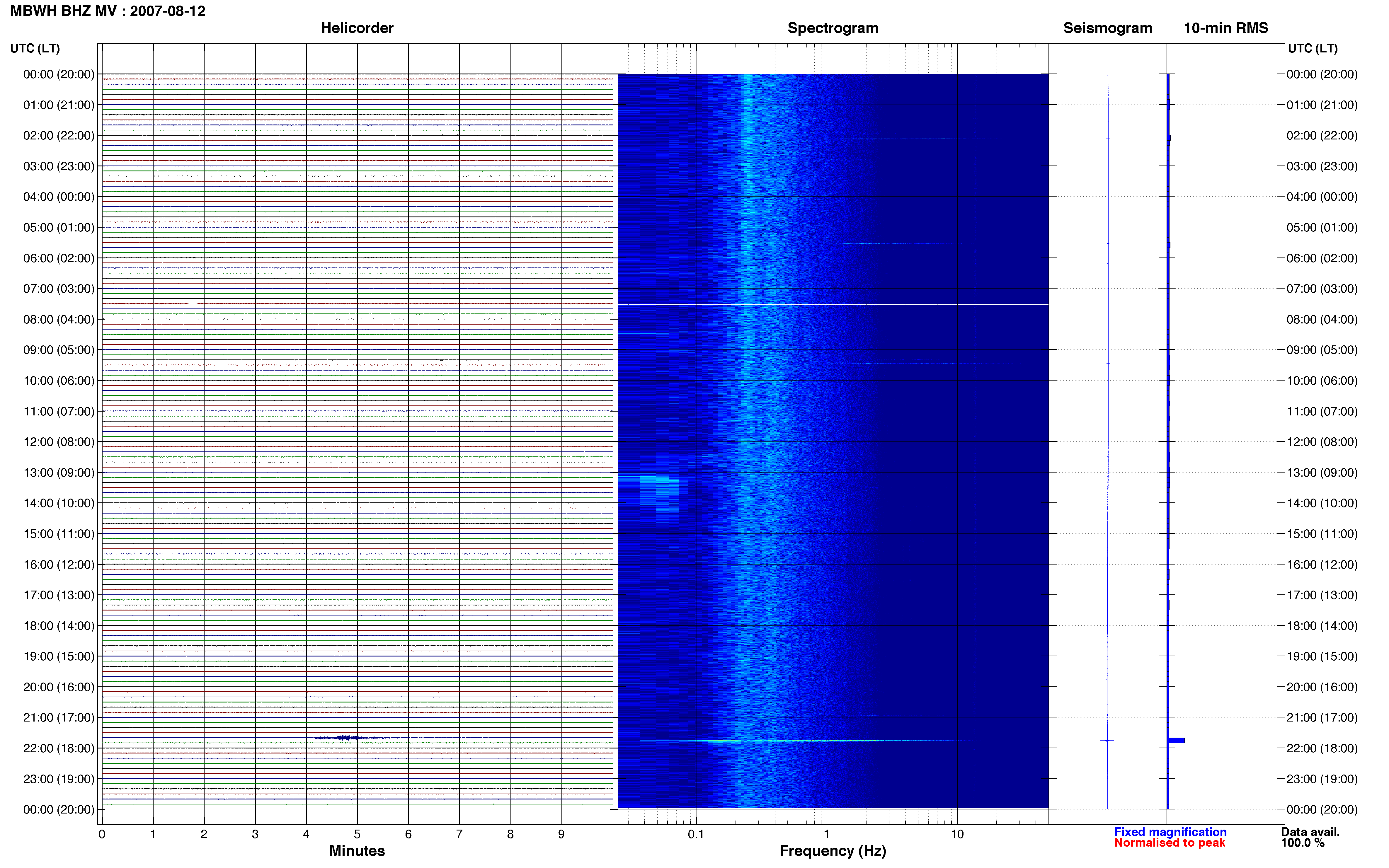The height and width of the screenshot is (868, 1389).
Task: Click the plot title 'MBWH BHZ MV : 2007-08-12'
Action: (x=108, y=11)
